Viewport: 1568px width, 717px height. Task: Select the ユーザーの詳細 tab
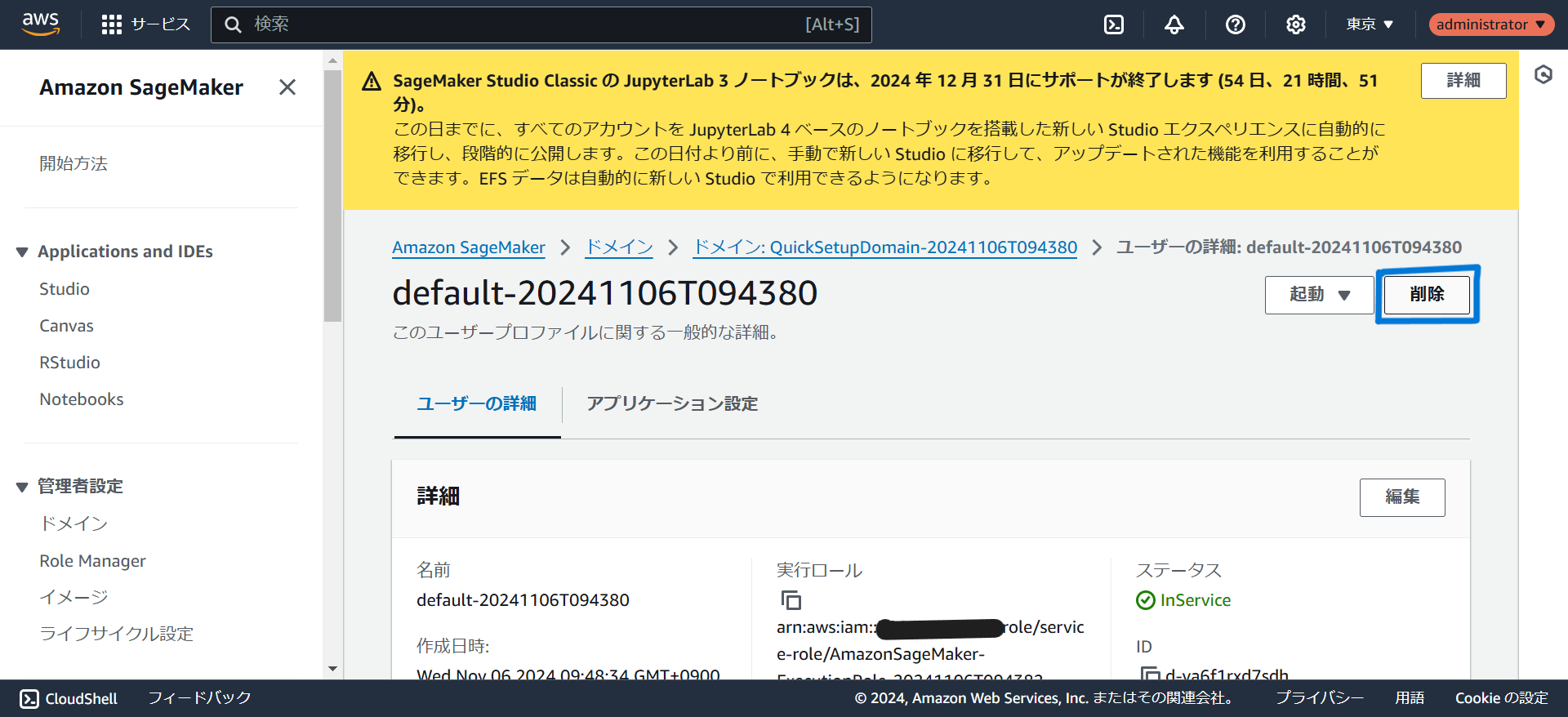click(x=476, y=403)
